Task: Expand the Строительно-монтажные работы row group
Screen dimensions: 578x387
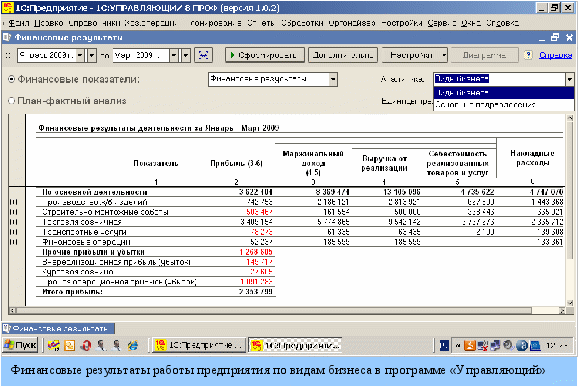Action: pyautogui.click(x=13, y=212)
